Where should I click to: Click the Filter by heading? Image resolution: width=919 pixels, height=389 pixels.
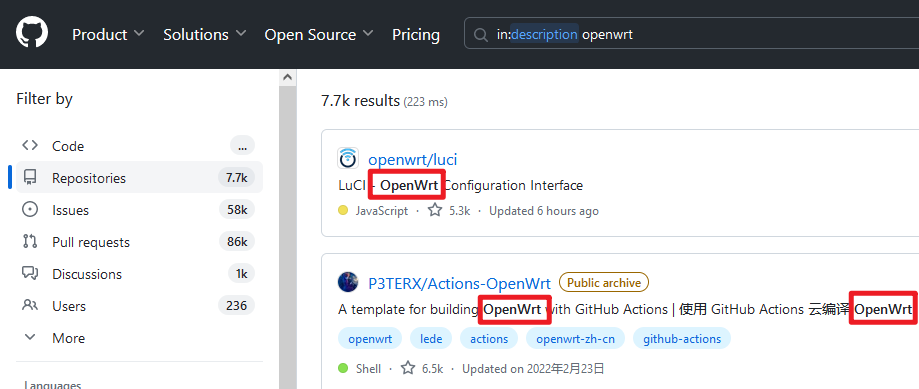click(45, 99)
